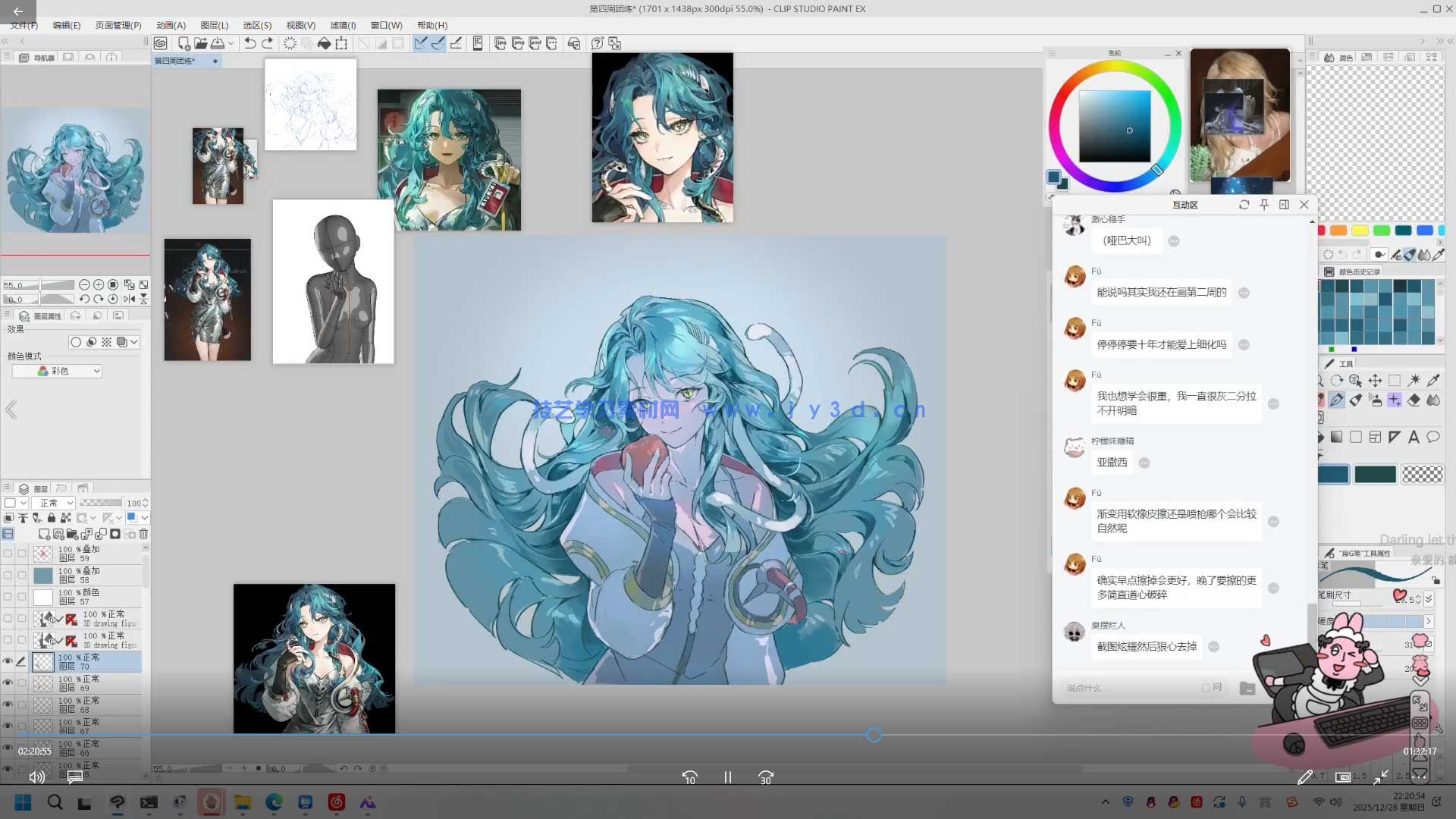Hide layer 69 using its eye icon
Image resolution: width=1456 pixels, height=819 pixels.
click(8, 682)
